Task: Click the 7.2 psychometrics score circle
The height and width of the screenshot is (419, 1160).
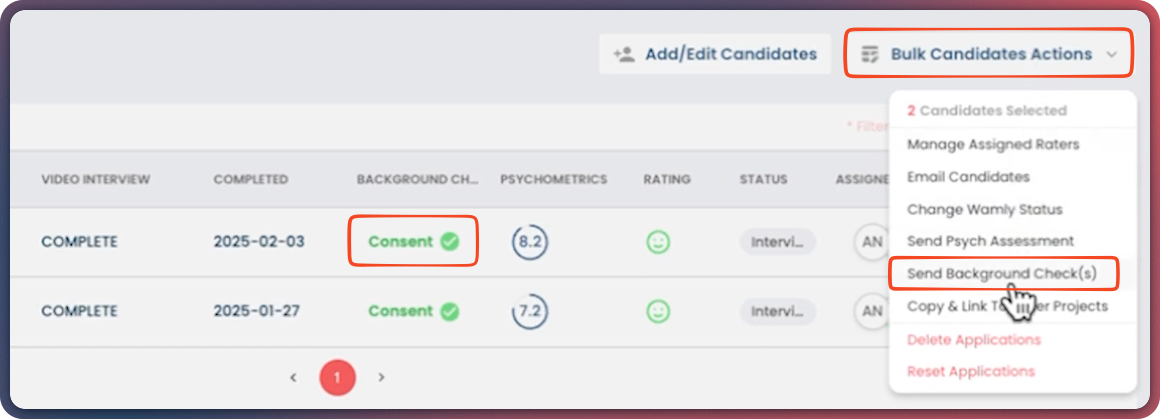Action: [529, 311]
